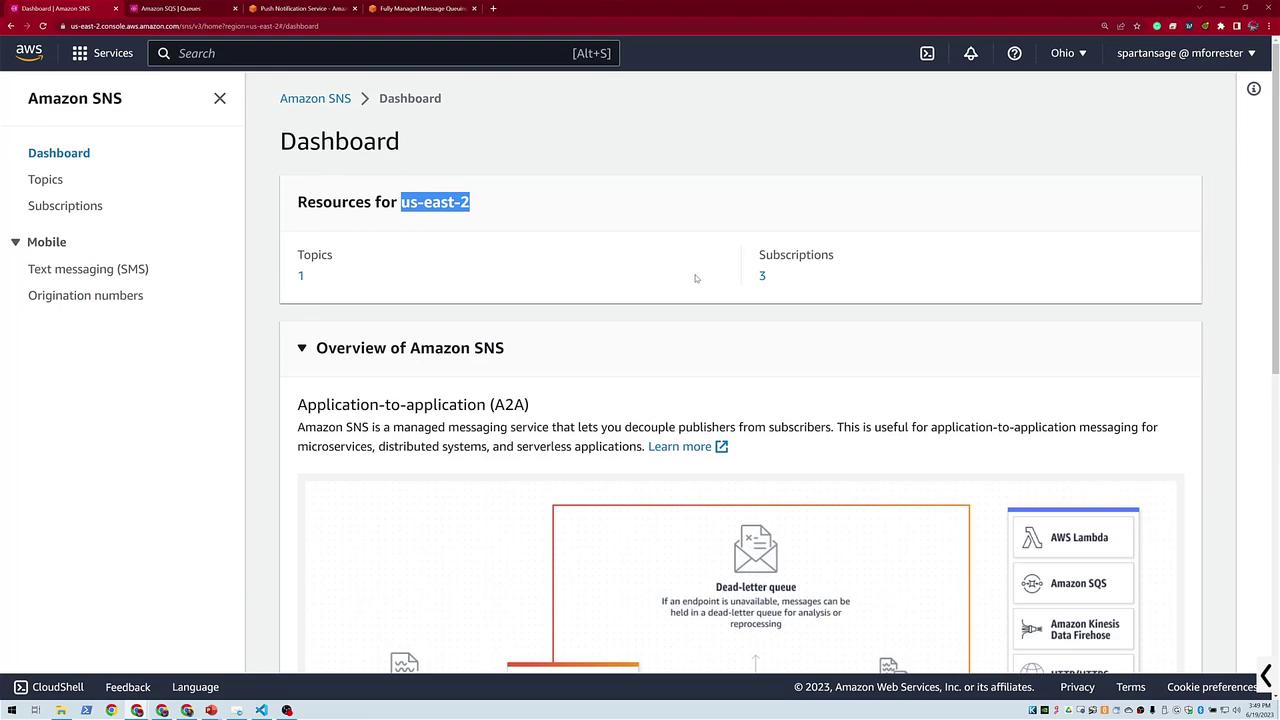This screenshot has width=1280, height=720.
Task: Open the spartansage account dropdown
Action: (x=1186, y=53)
